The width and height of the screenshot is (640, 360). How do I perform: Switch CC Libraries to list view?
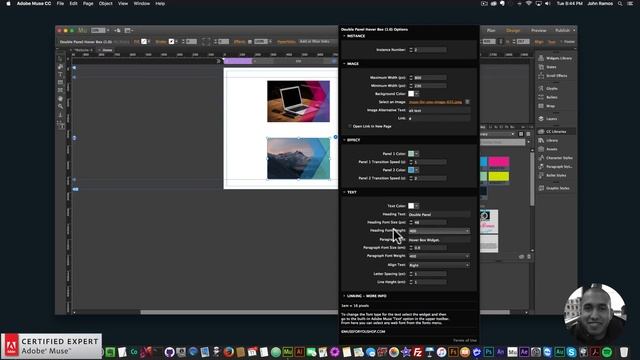coord(528,134)
